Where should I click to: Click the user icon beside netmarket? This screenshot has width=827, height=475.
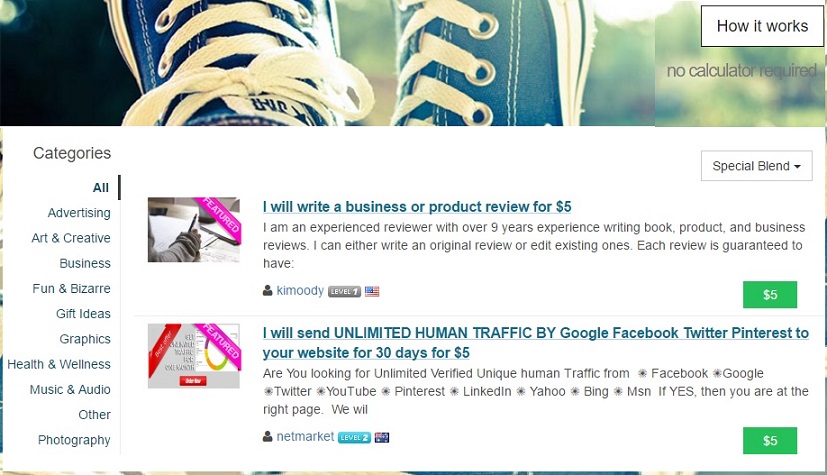[x=267, y=437]
